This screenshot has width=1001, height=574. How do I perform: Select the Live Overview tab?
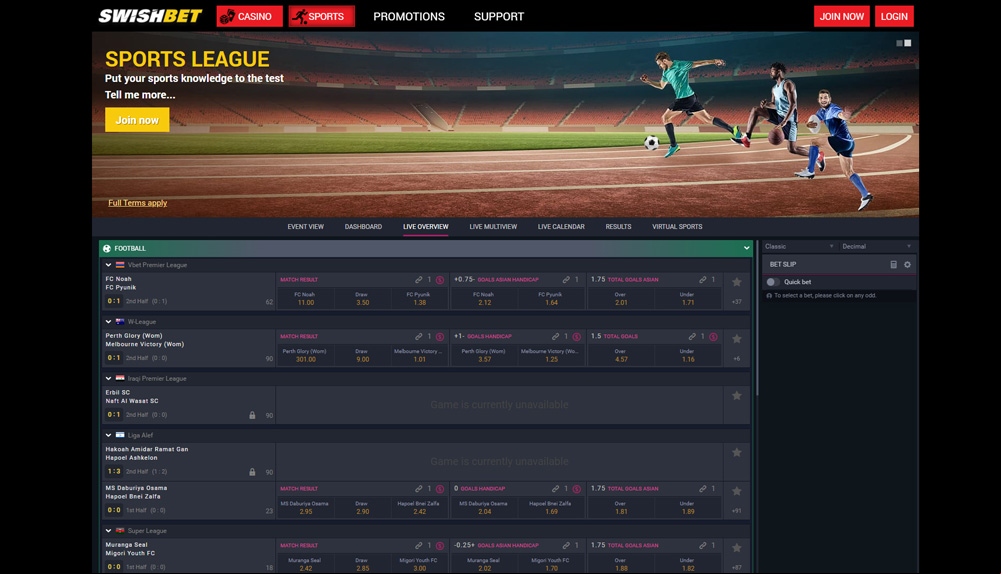pyautogui.click(x=426, y=227)
